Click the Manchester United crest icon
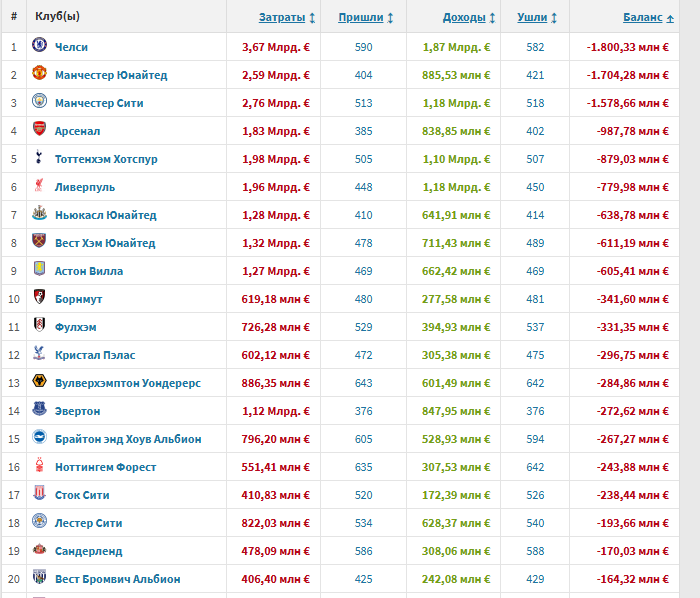Viewport: 700px width, 598px height. pyautogui.click(x=39, y=74)
